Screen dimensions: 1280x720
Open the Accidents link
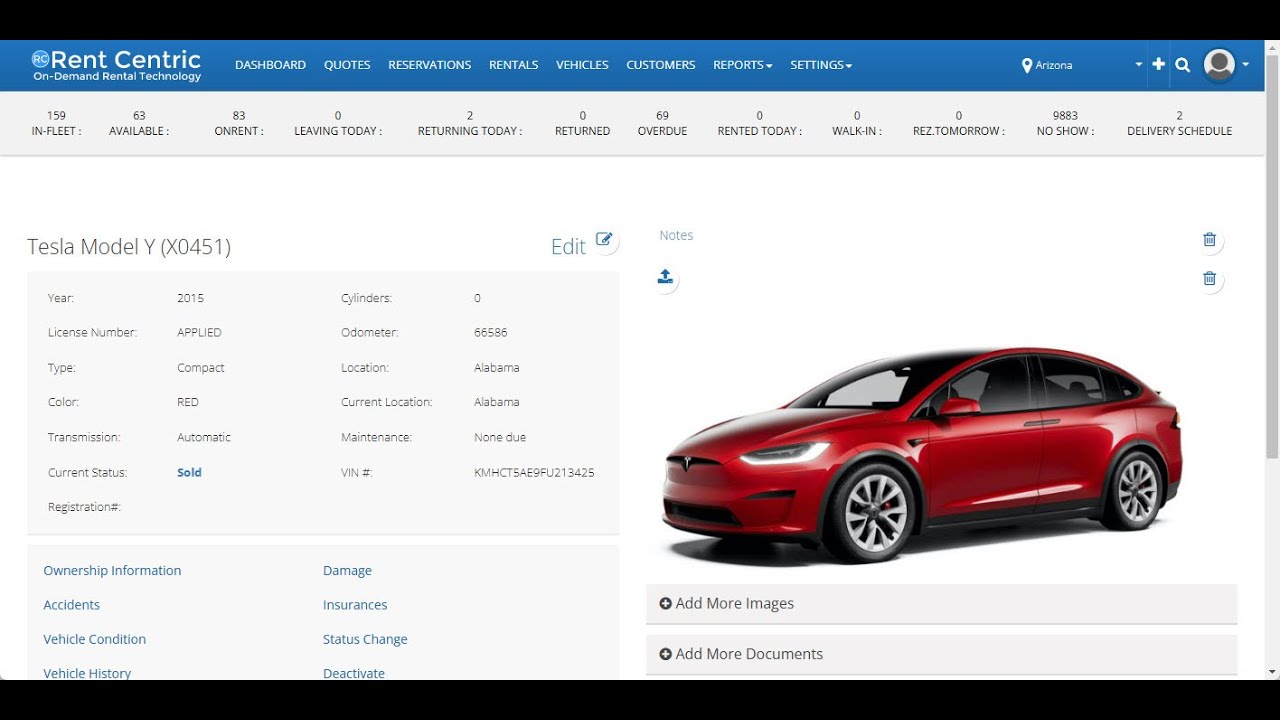(71, 605)
